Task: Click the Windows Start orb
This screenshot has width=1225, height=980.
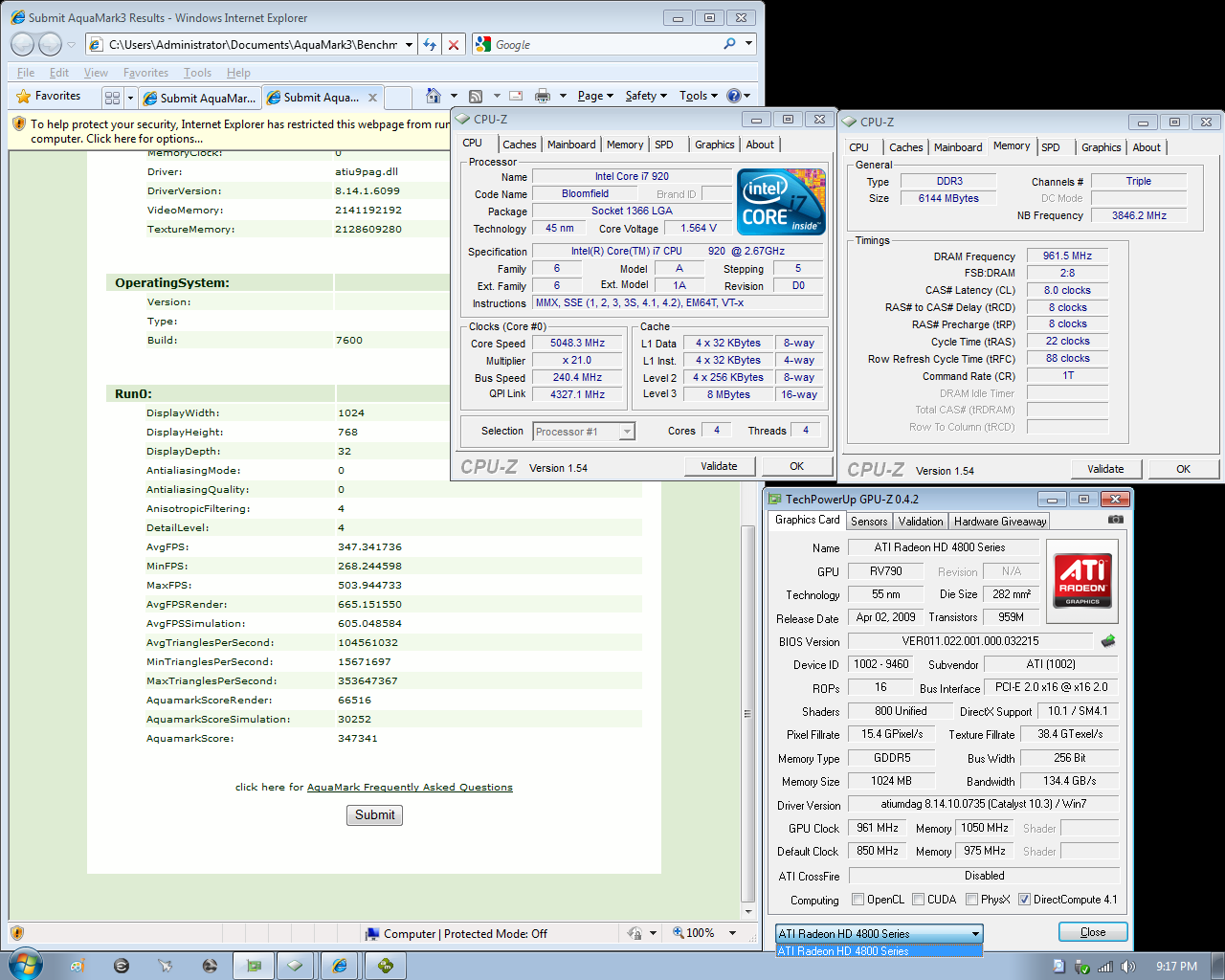Action: tap(24, 965)
